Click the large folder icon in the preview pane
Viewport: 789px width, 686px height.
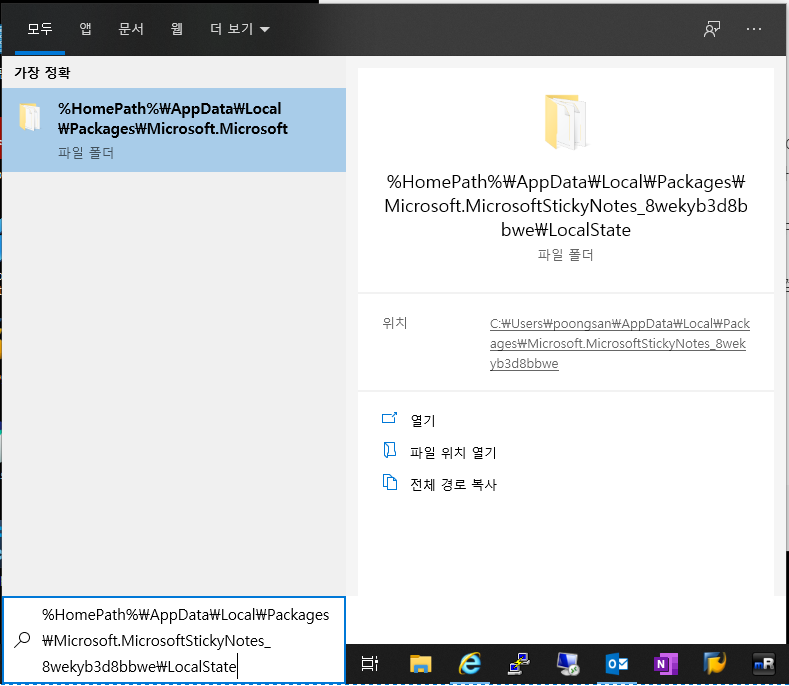(566, 122)
